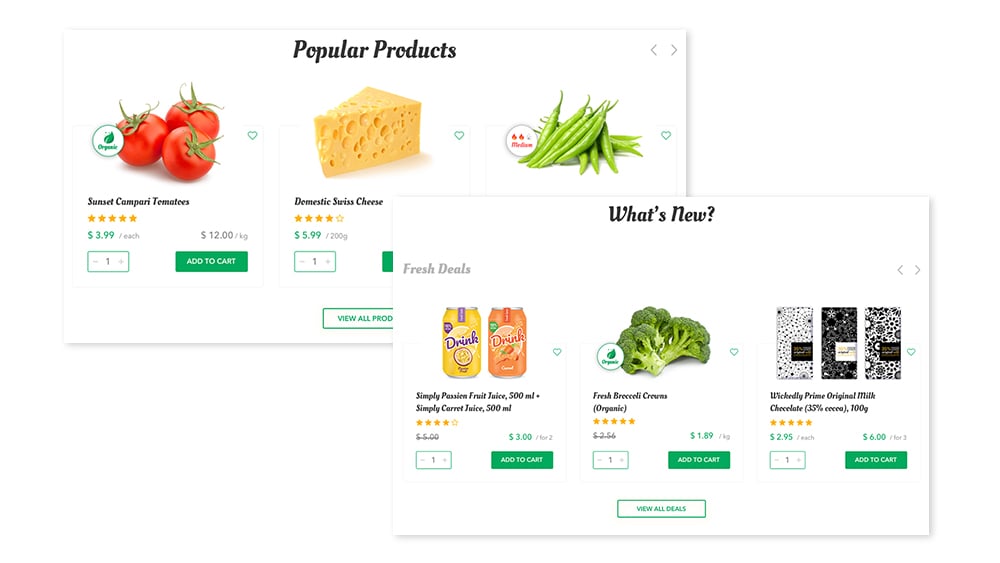Click heart icon on Domestic Swiss Cheese
The height and width of the screenshot is (563, 1000).
click(x=459, y=135)
